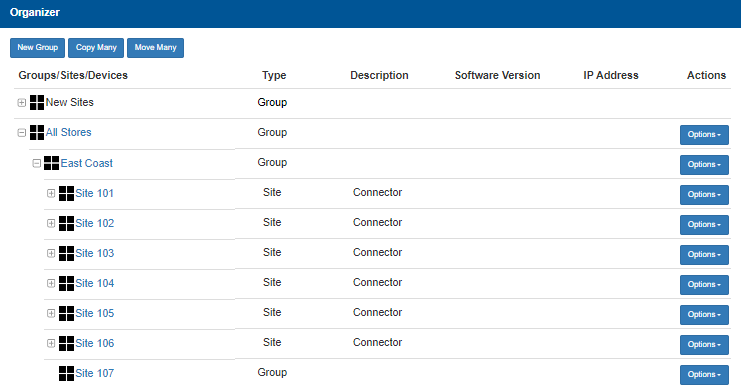Click the site icon beside Site 103

66,253
